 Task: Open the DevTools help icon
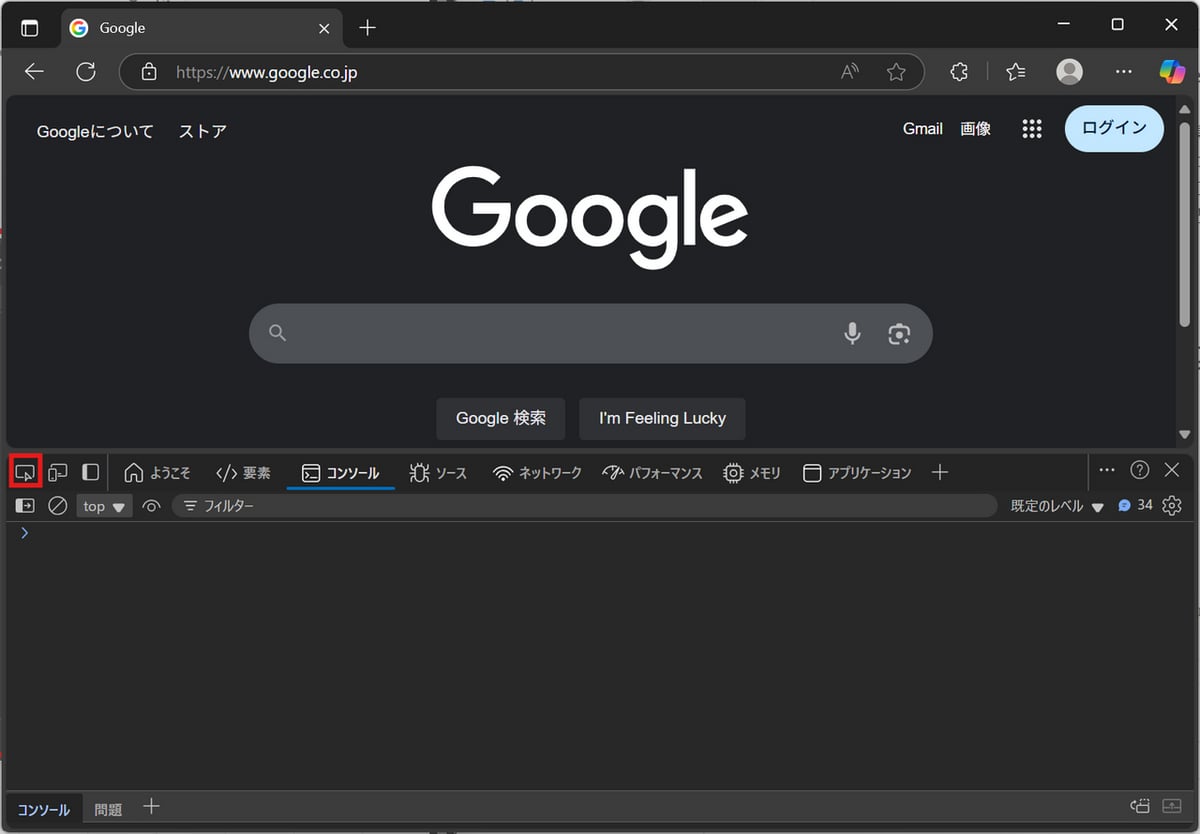(x=1140, y=470)
